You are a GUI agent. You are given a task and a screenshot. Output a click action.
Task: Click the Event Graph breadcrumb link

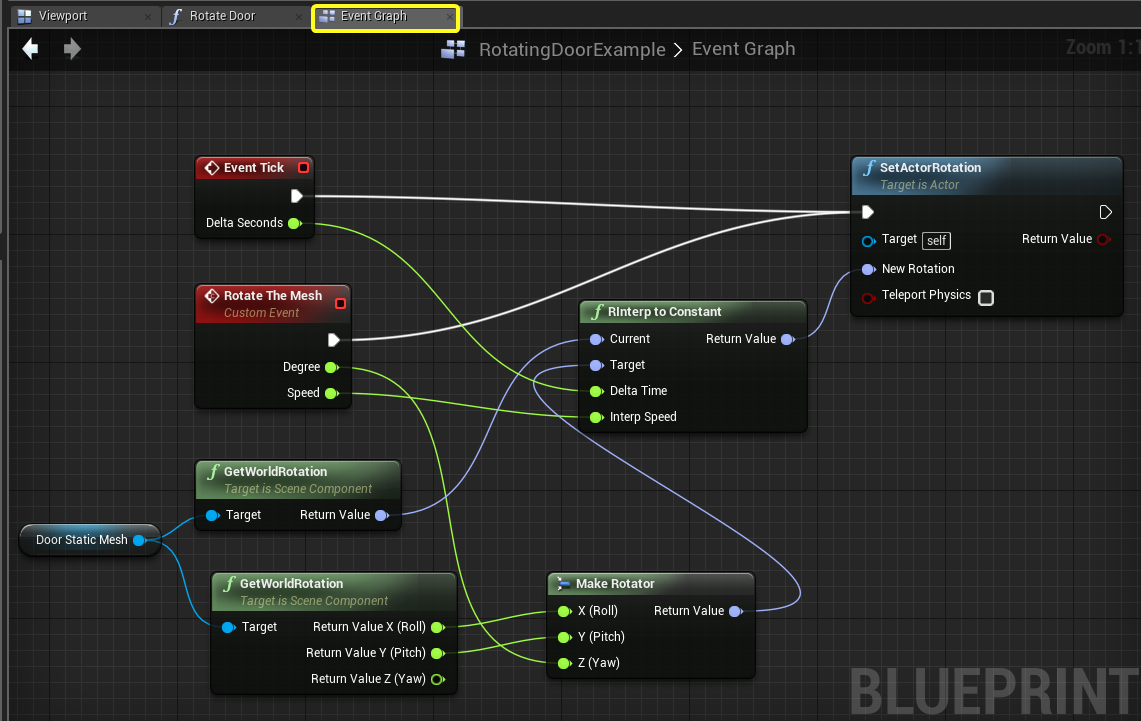point(743,49)
